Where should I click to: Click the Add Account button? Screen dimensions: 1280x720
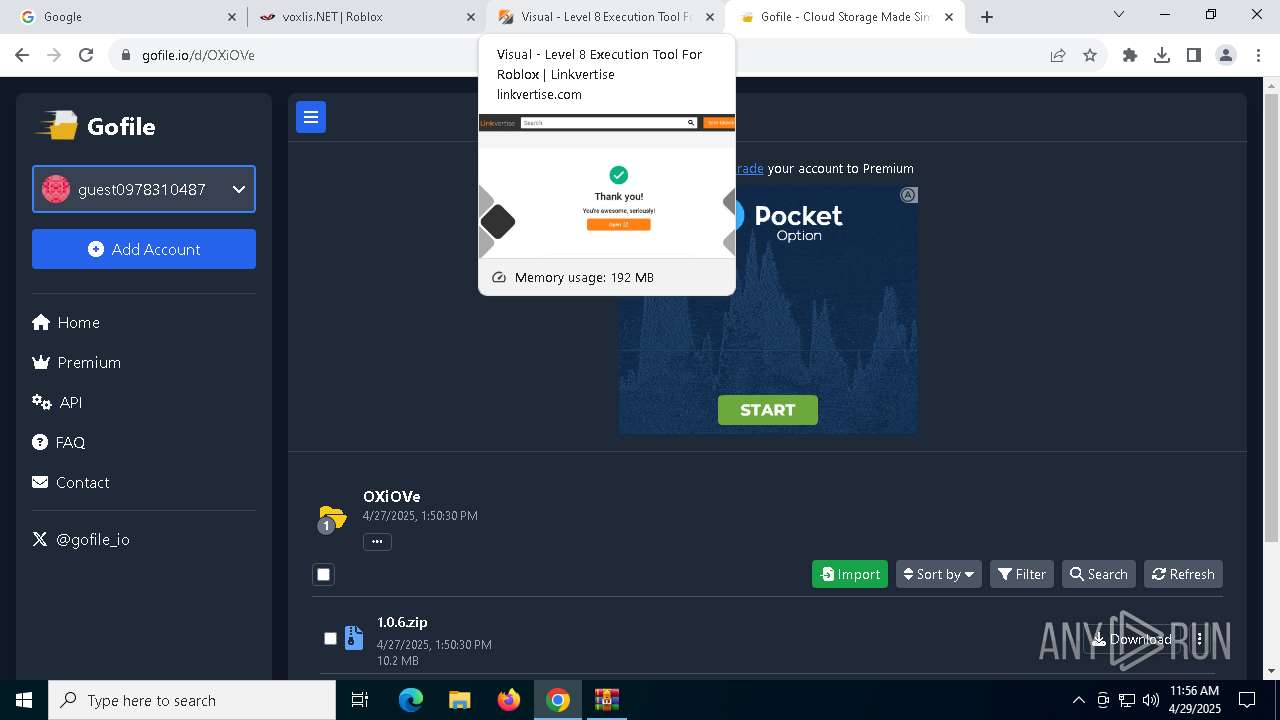(144, 249)
